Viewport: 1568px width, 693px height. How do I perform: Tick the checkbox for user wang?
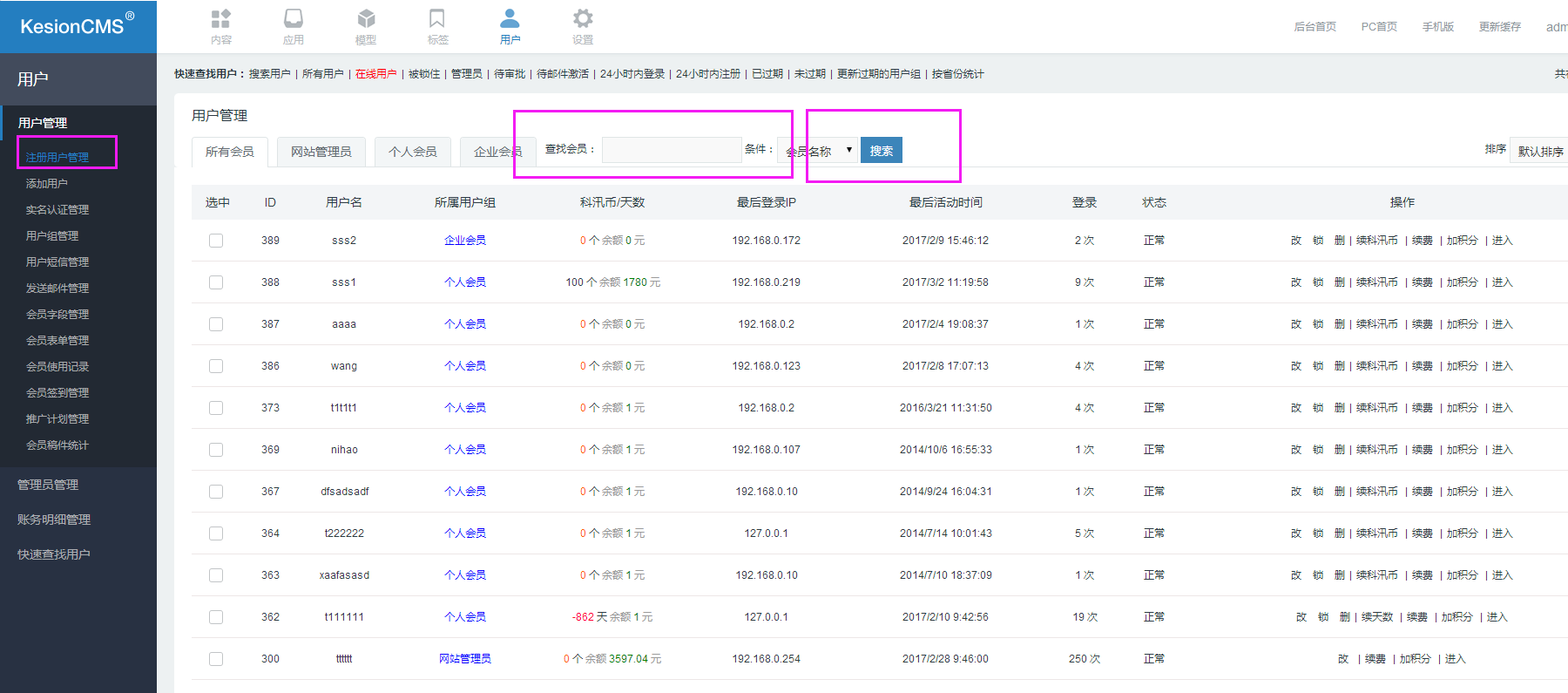tap(216, 366)
